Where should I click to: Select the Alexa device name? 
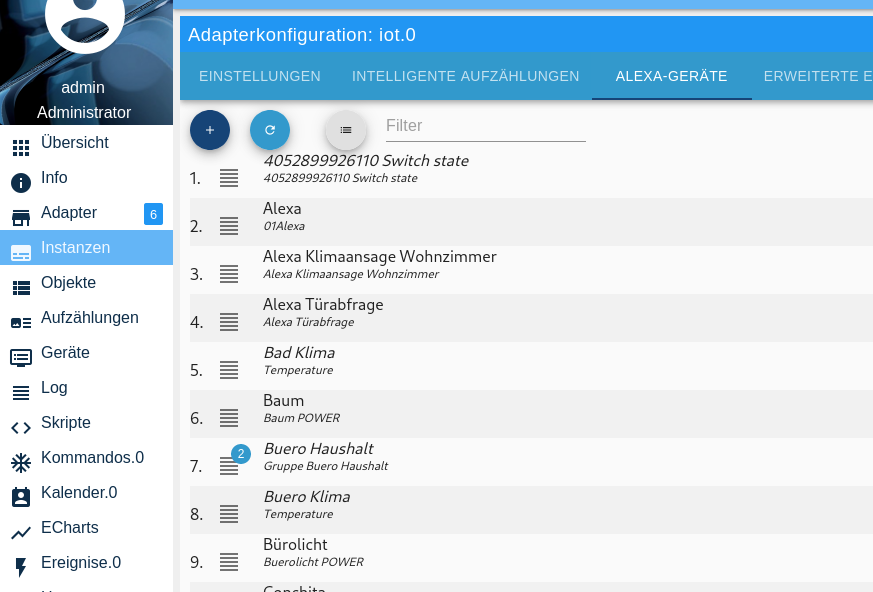(x=282, y=209)
